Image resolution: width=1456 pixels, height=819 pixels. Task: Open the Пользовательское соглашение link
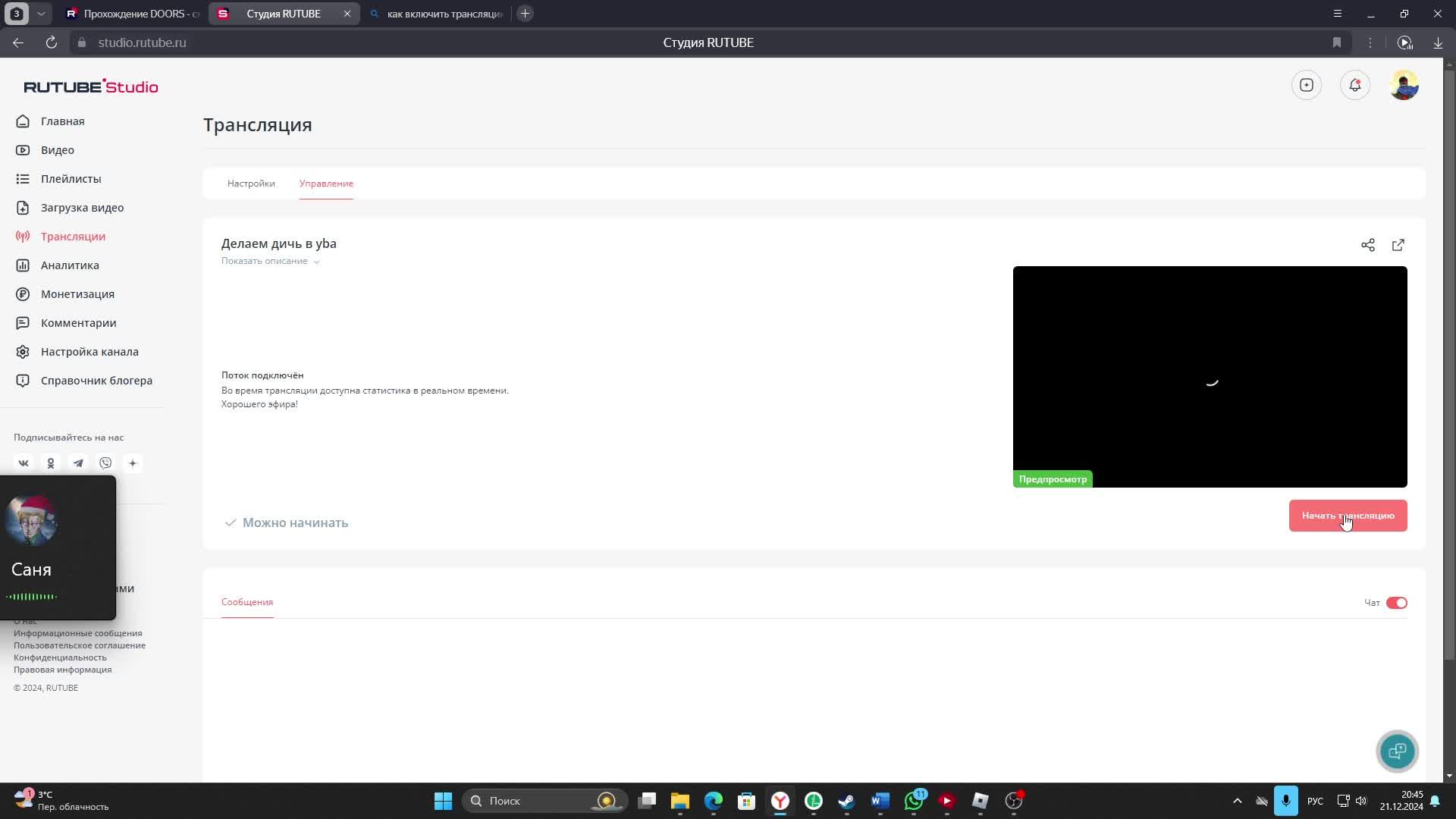80,645
